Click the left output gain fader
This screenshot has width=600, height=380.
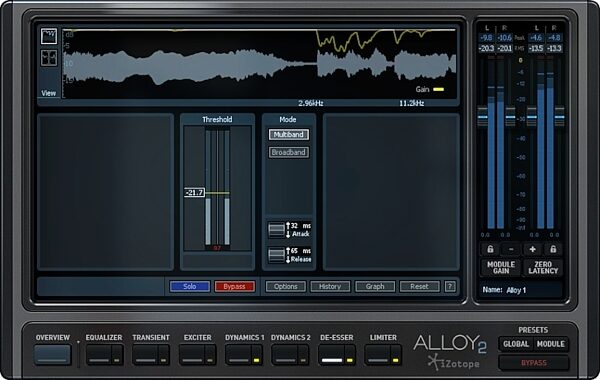coord(532,117)
